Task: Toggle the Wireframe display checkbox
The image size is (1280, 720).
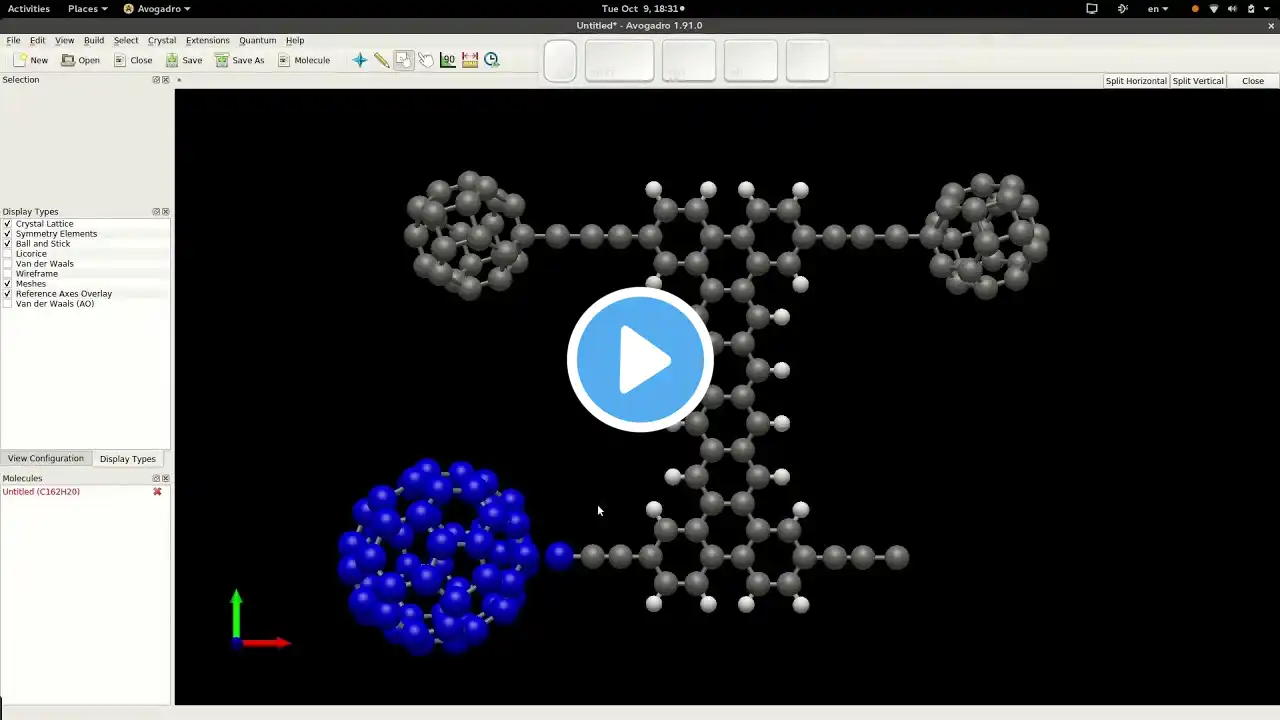Action: click(7, 274)
